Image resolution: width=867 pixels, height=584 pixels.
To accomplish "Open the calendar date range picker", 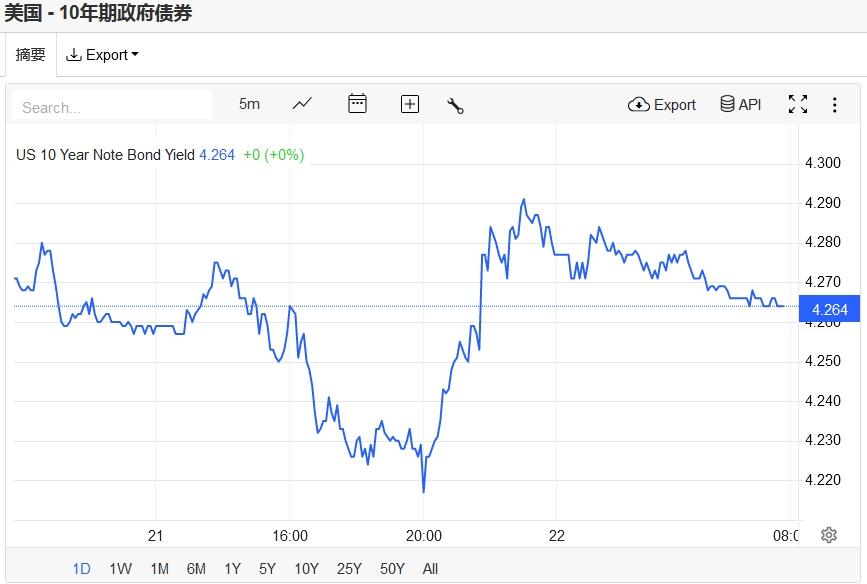I will [x=357, y=104].
